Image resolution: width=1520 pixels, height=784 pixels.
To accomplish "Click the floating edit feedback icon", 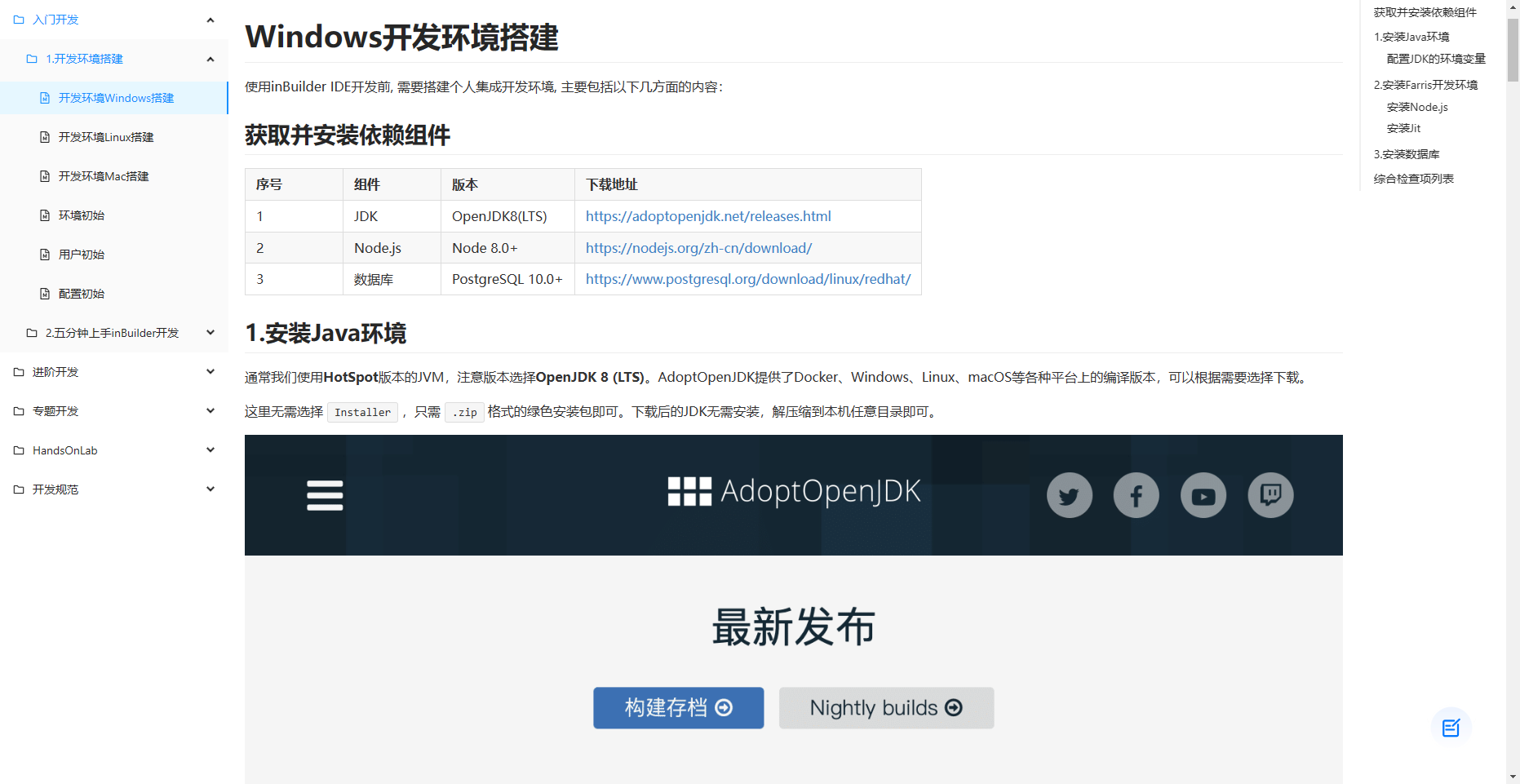I will pyautogui.click(x=1451, y=728).
